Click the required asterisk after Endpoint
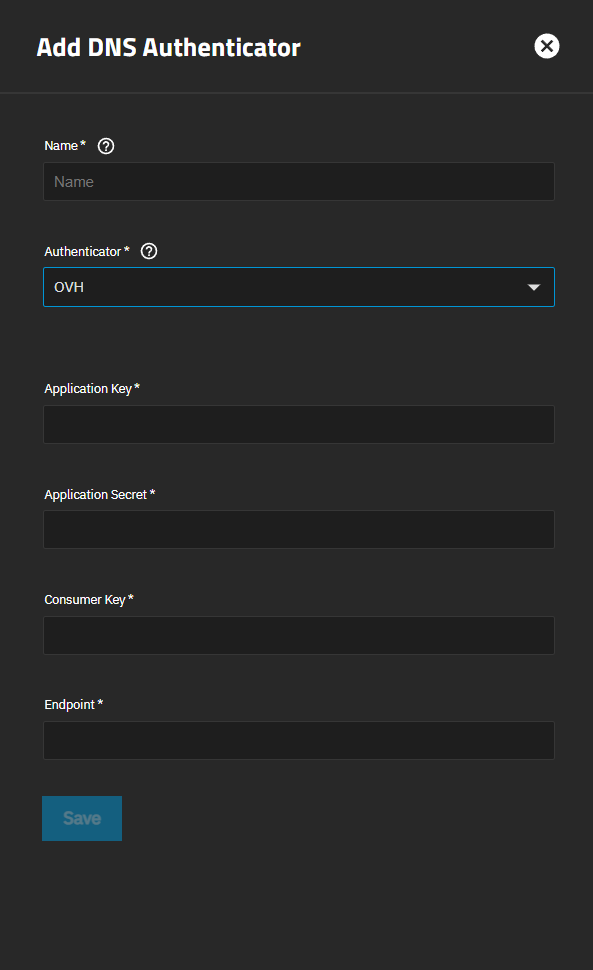Screen dimensions: 593x970 [x=100, y=703]
